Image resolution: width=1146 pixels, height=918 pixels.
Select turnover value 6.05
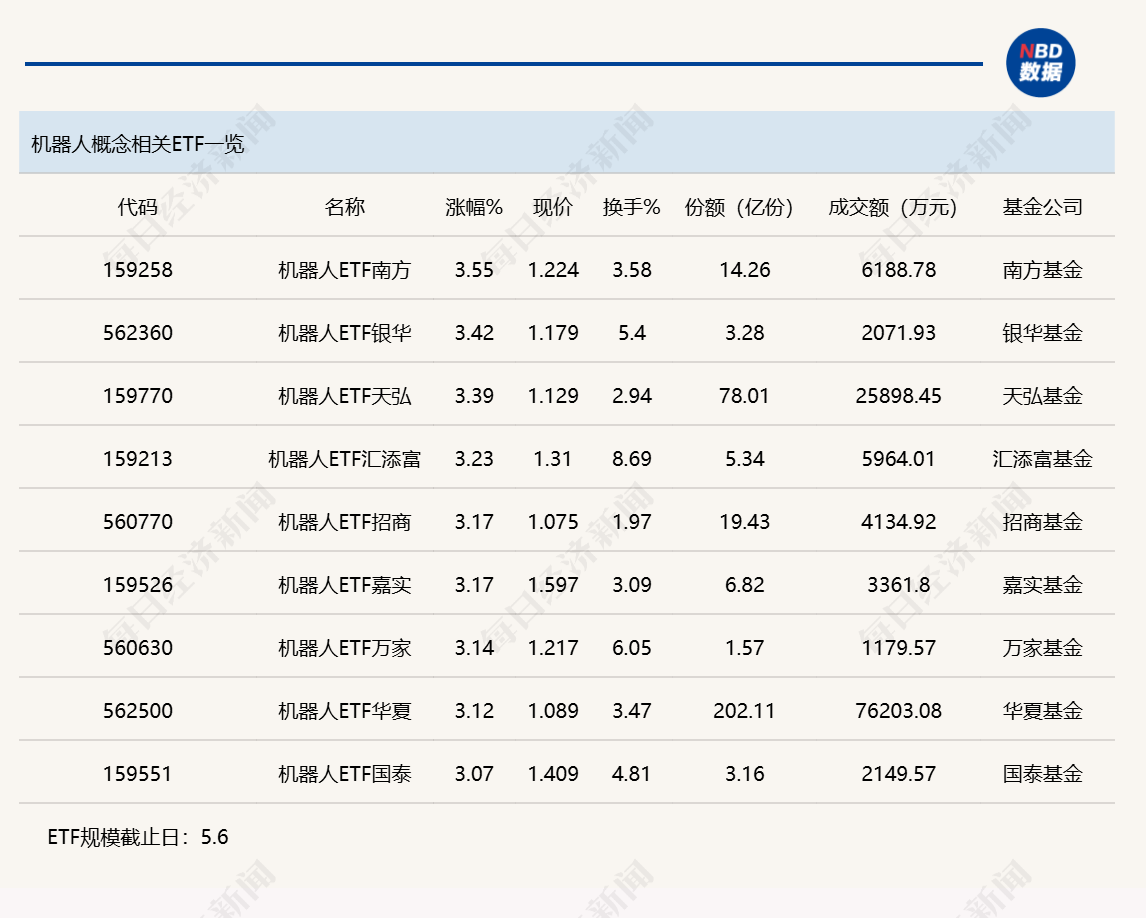(x=631, y=647)
